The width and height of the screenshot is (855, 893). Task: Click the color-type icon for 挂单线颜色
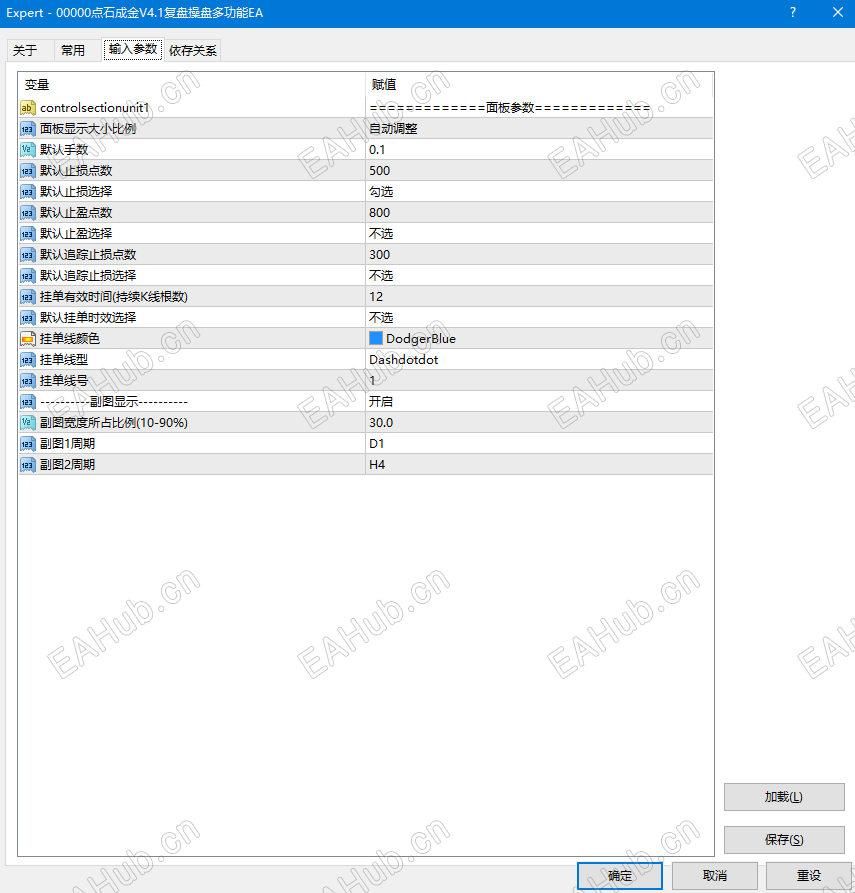point(27,339)
